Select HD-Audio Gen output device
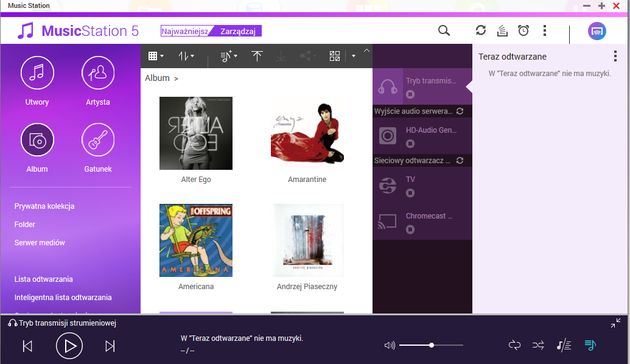This screenshot has height=364, width=630. tap(422, 136)
